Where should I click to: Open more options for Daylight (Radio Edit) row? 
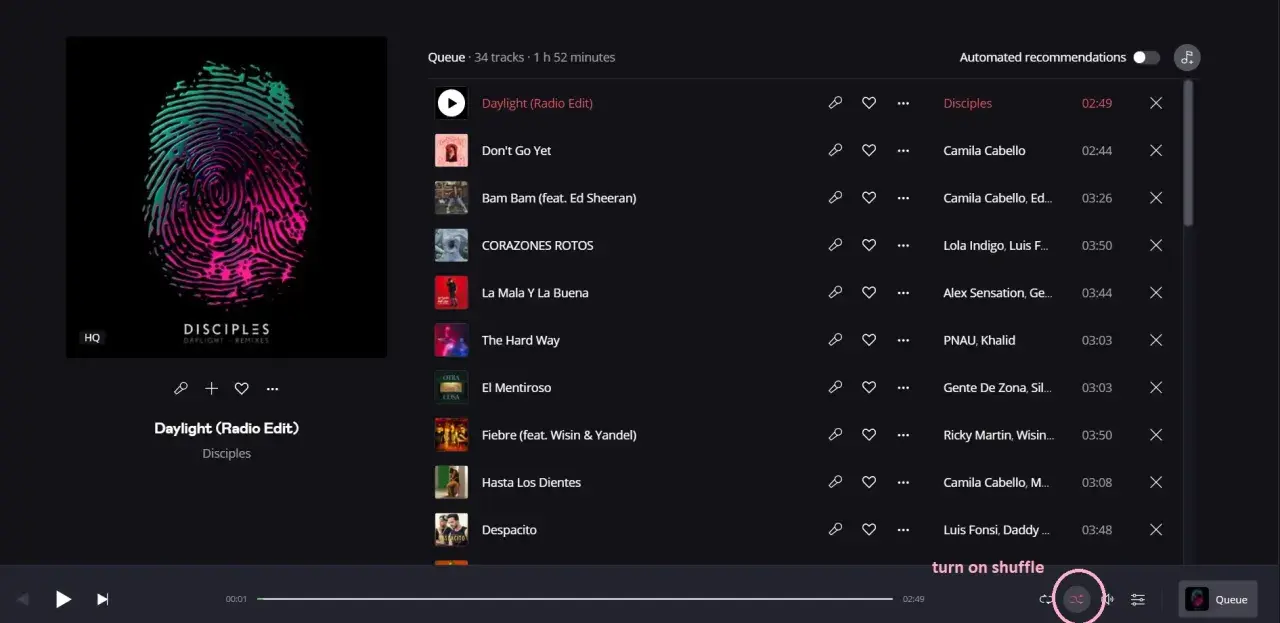click(903, 103)
